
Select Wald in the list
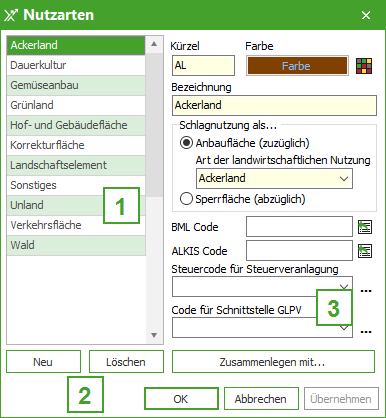coord(76,245)
